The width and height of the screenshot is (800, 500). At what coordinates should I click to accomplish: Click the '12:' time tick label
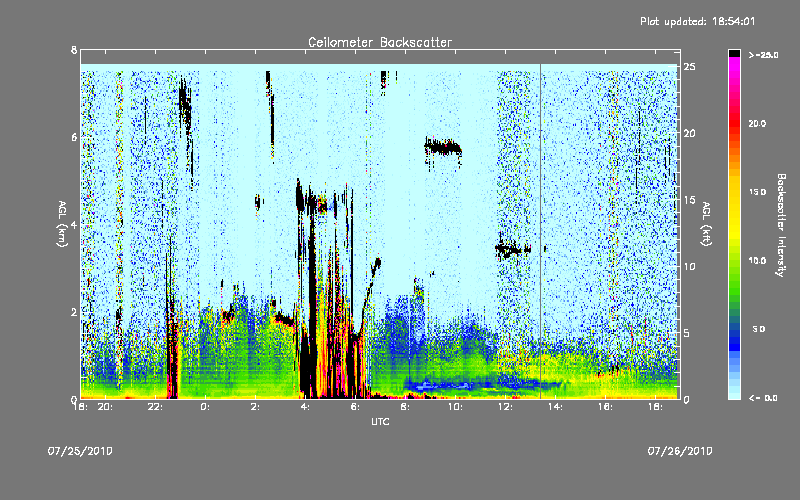[x=505, y=407]
